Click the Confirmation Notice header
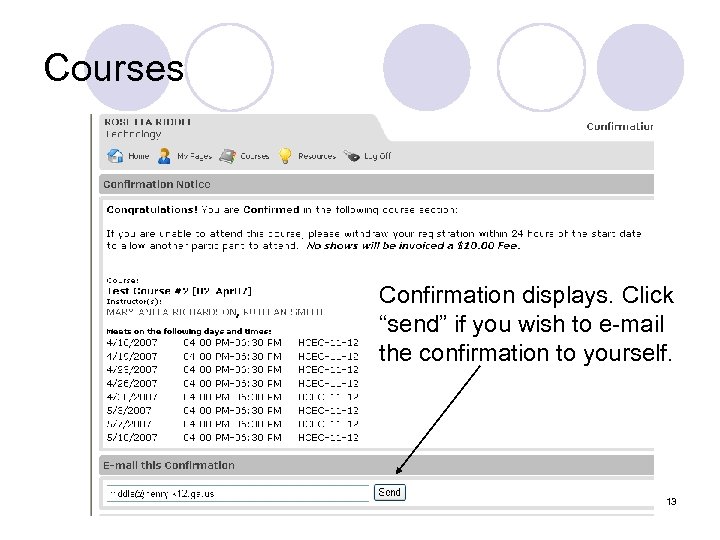This screenshot has width=720, height=540. pos(377,184)
